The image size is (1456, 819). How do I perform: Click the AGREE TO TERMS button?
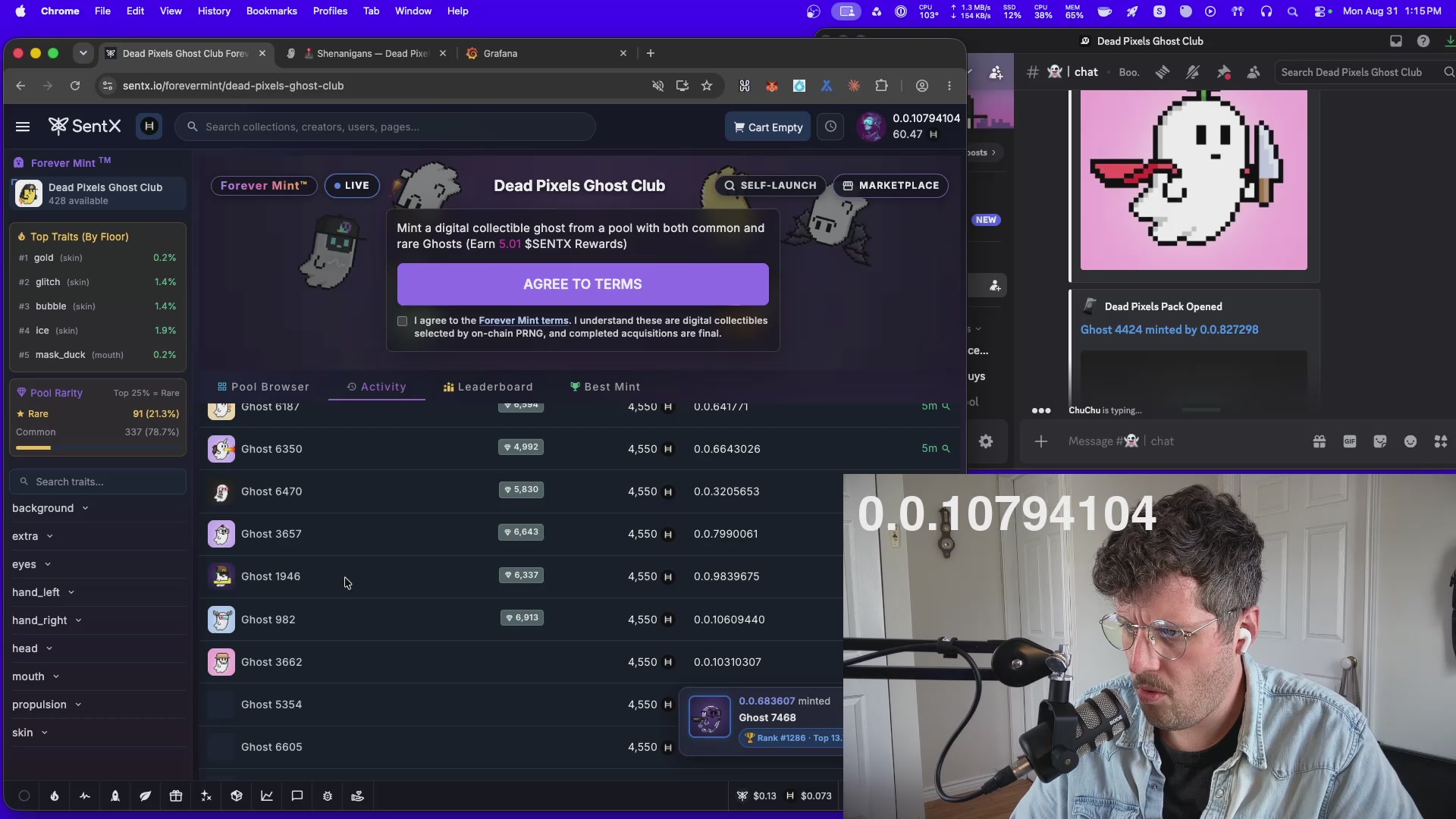click(x=582, y=284)
